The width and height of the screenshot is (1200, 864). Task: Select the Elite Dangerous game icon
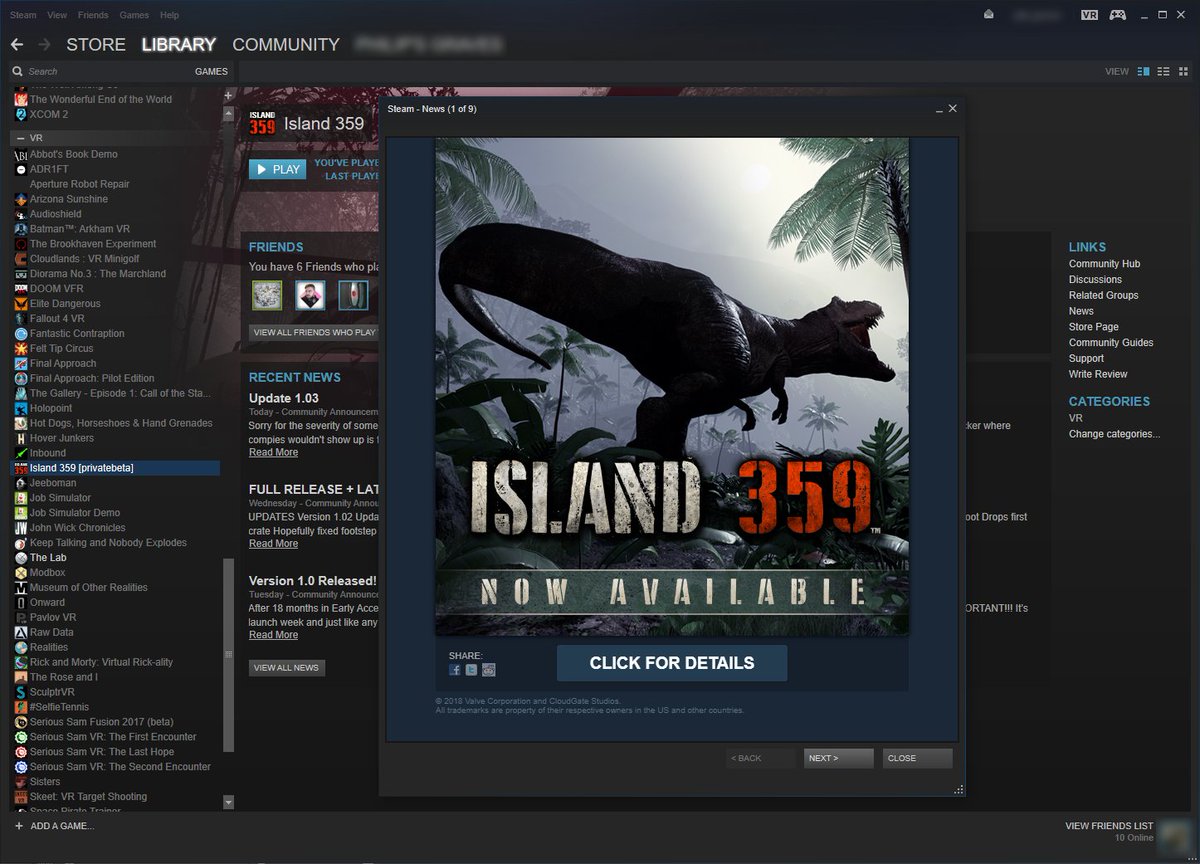pos(21,304)
